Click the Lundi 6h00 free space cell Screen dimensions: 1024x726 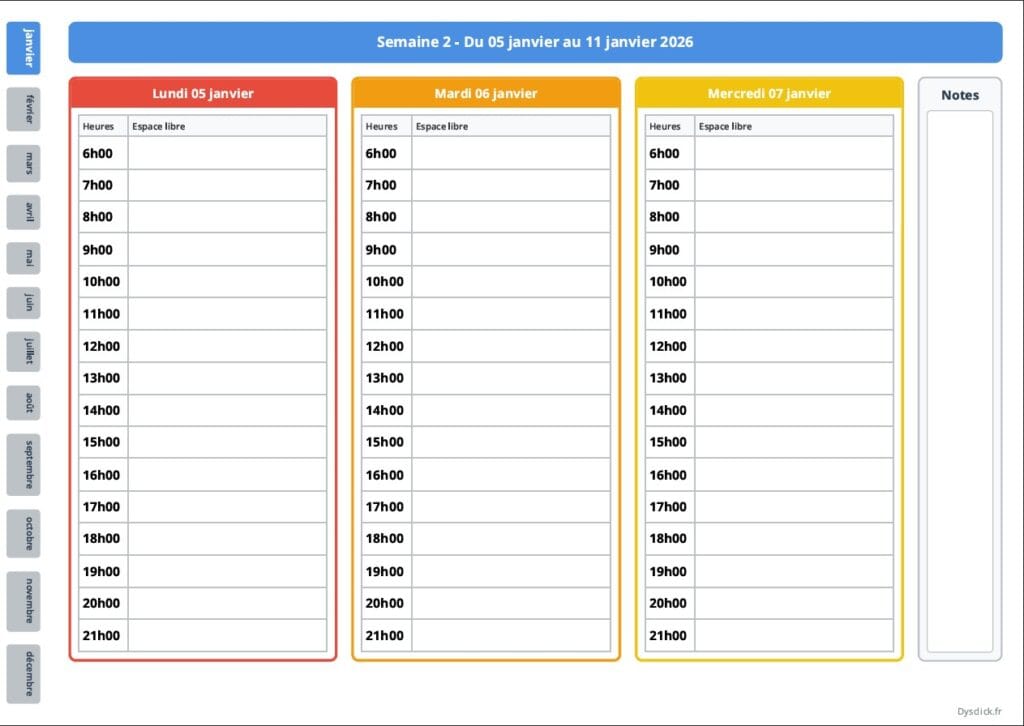(x=227, y=153)
